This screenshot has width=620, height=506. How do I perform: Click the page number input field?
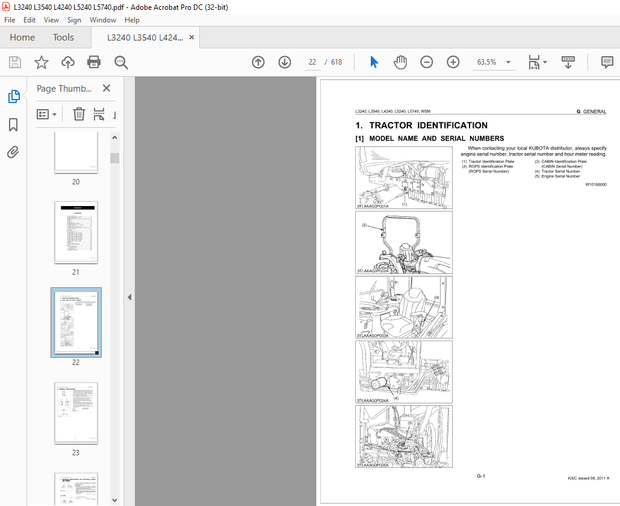(312, 62)
